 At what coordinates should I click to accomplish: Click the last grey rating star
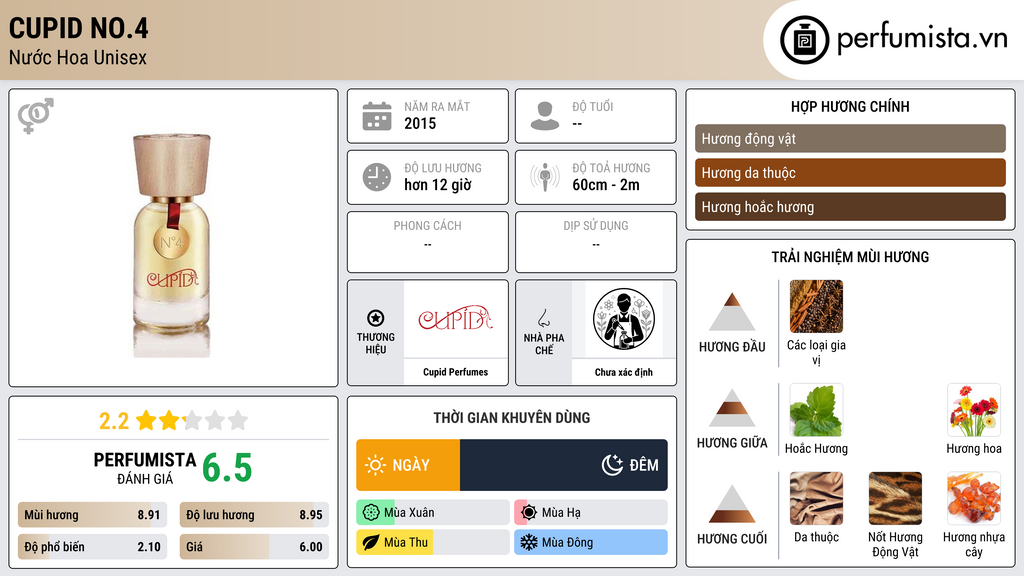(x=238, y=420)
